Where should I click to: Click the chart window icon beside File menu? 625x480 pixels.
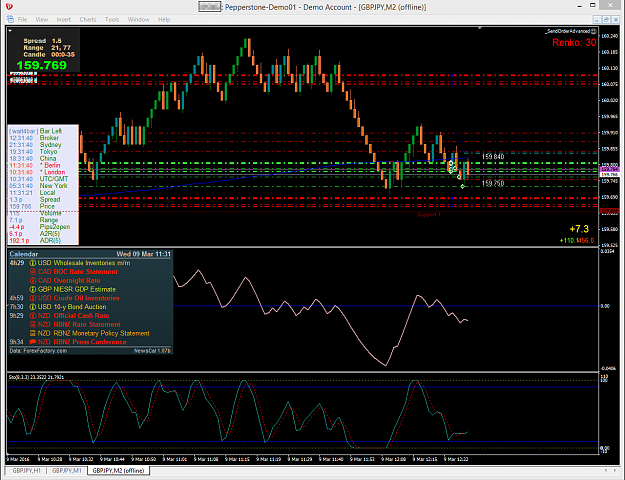(x=10, y=19)
